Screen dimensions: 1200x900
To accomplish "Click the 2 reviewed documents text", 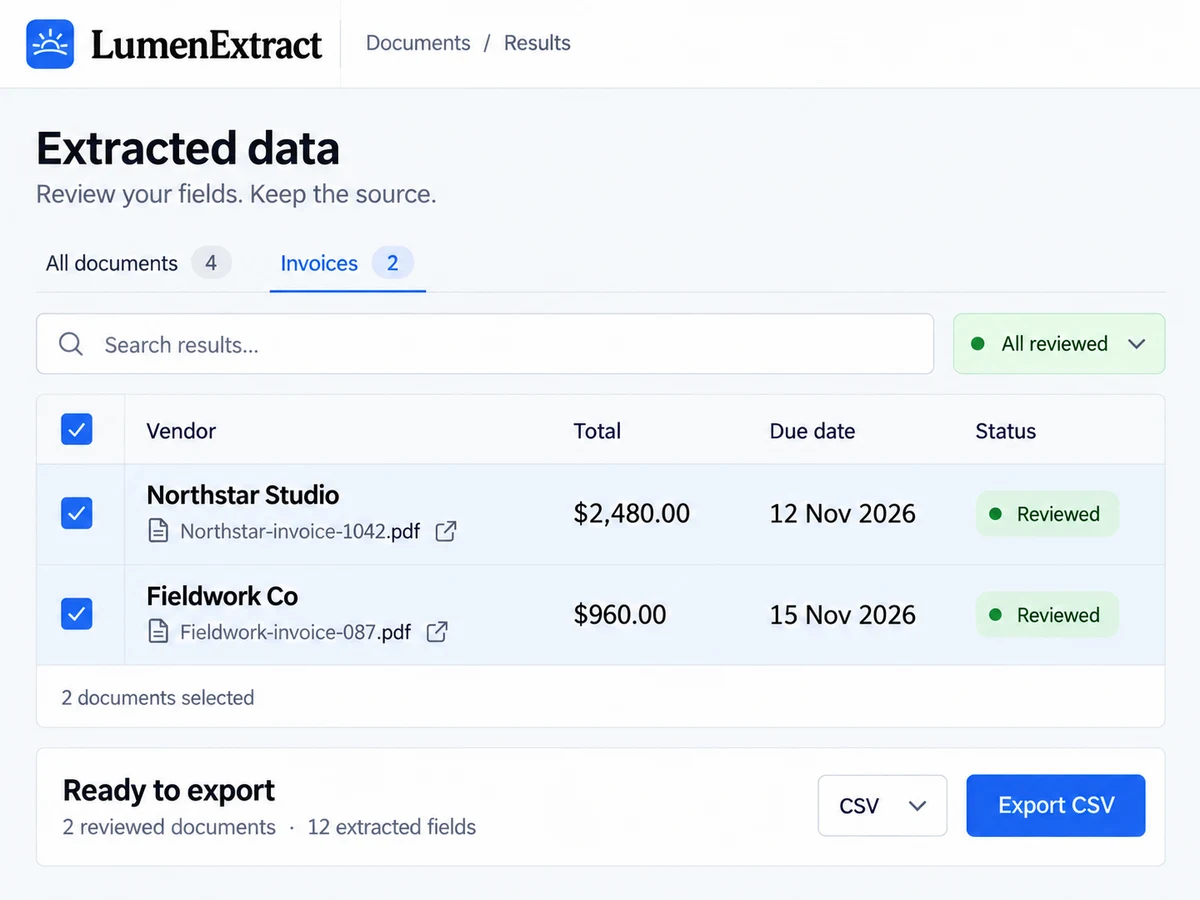I will point(169,827).
